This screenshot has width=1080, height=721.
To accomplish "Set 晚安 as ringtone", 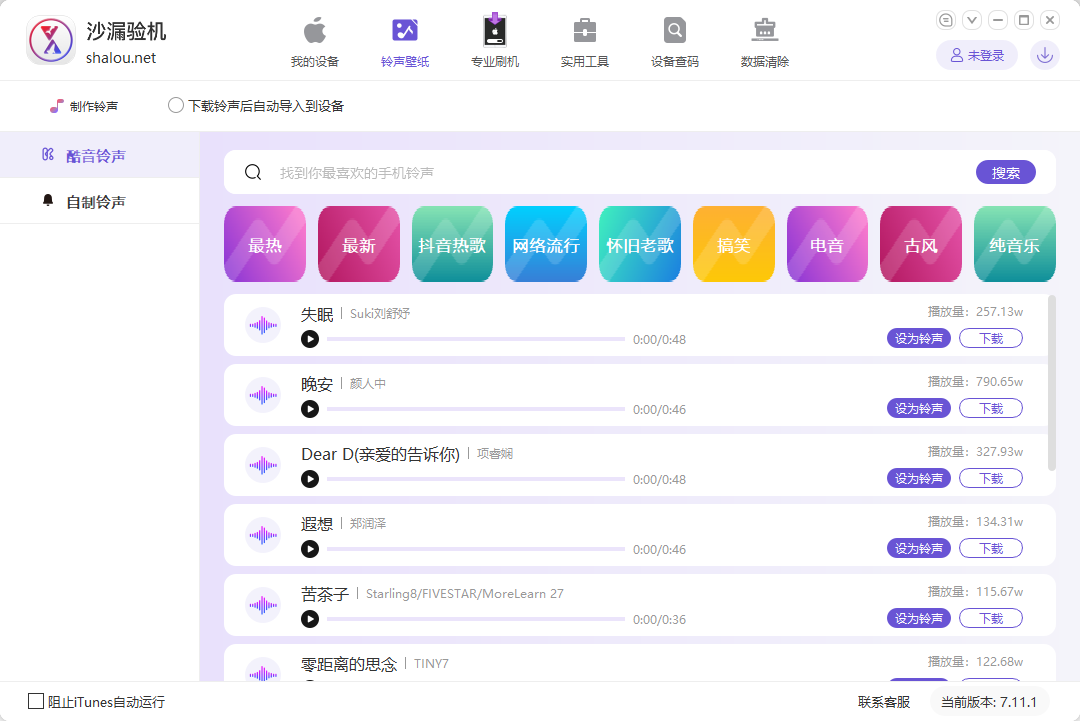I will tap(919, 408).
